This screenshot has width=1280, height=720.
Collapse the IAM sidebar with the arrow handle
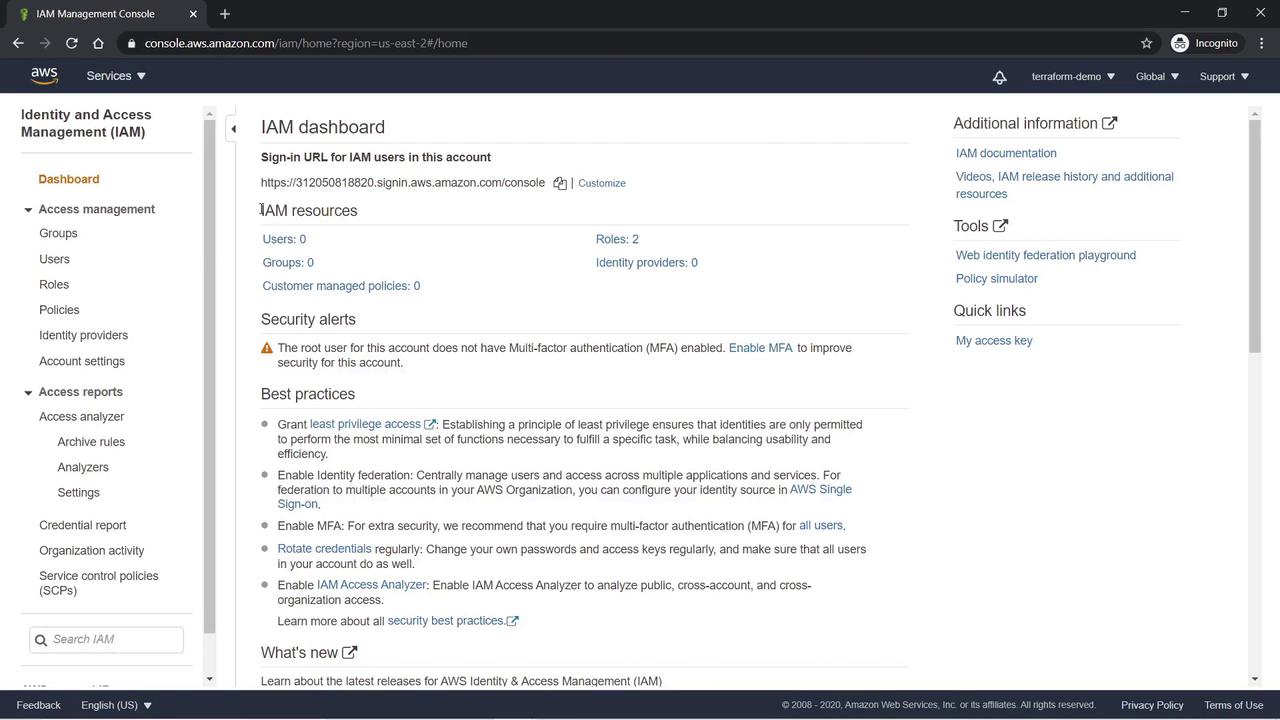click(233, 128)
